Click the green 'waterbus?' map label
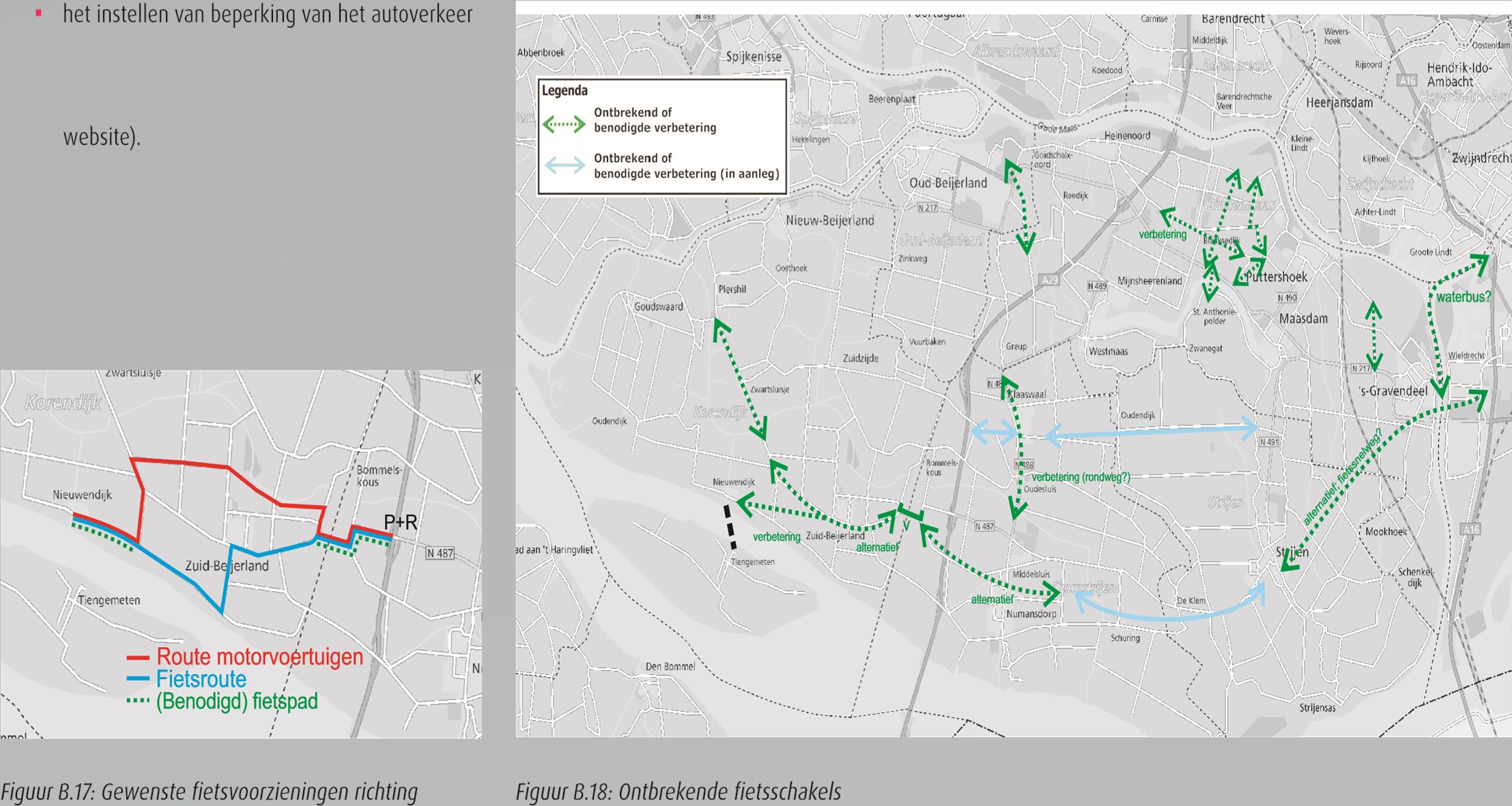Viewport: 1512px width, 806px height. 1463,297
